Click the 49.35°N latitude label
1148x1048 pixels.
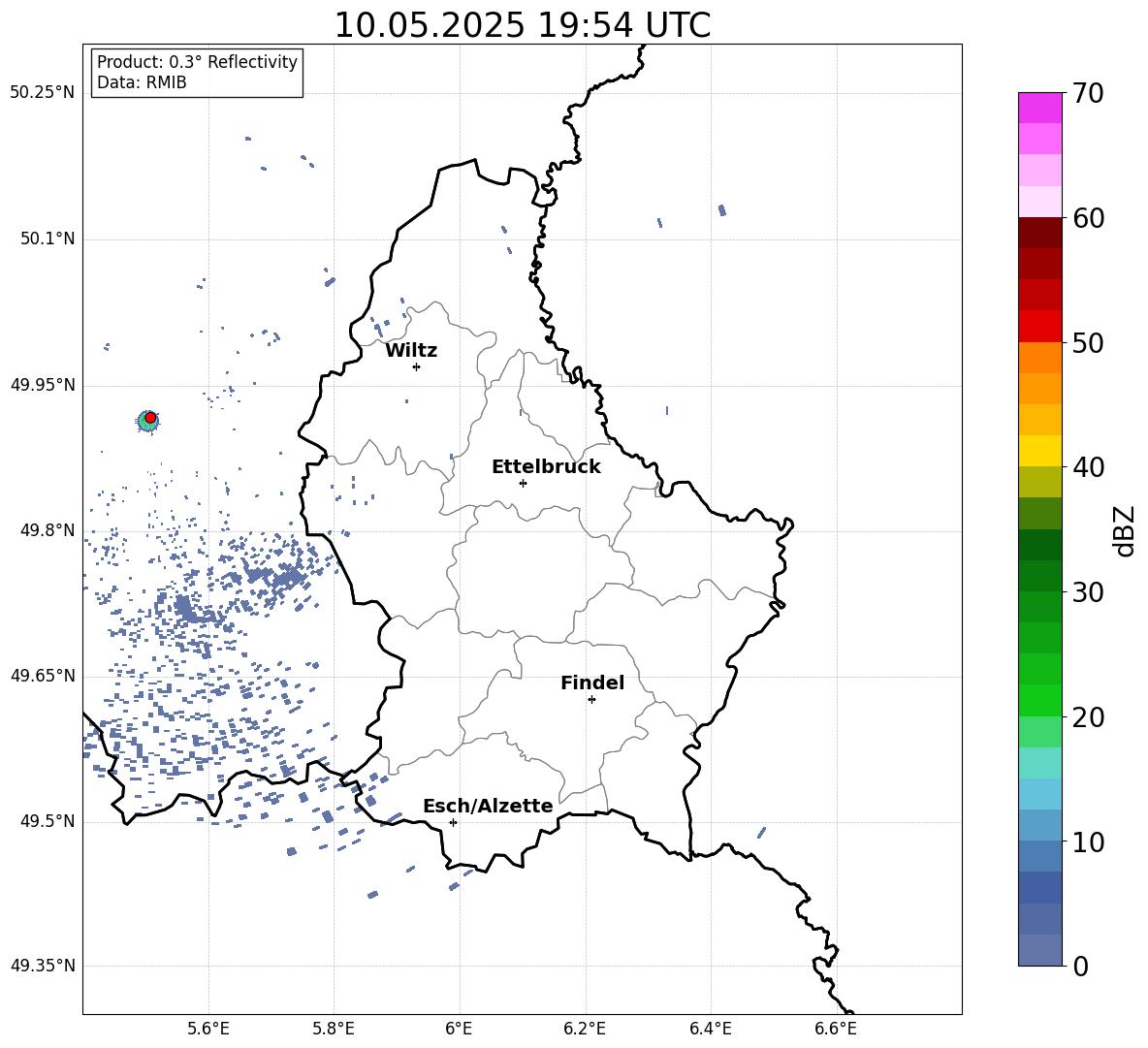(x=43, y=966)
